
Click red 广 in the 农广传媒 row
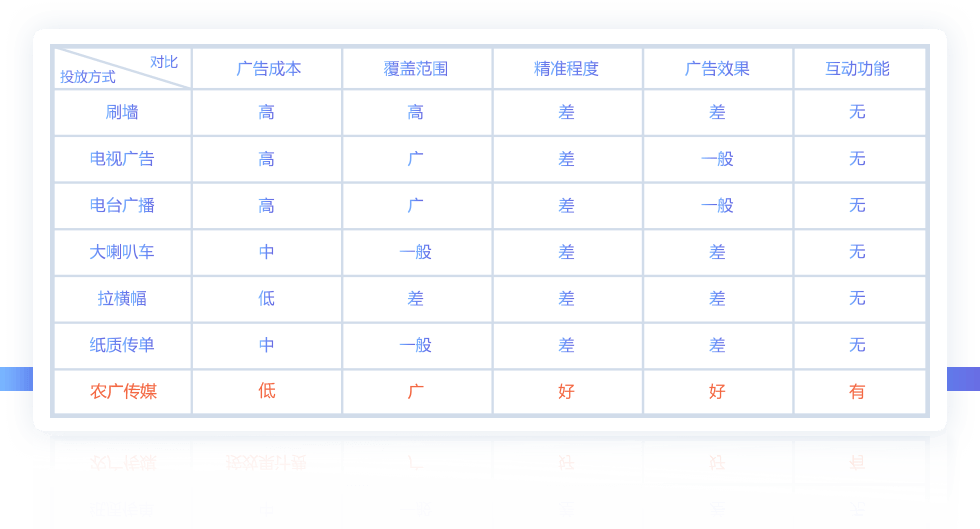click(416, 391)
